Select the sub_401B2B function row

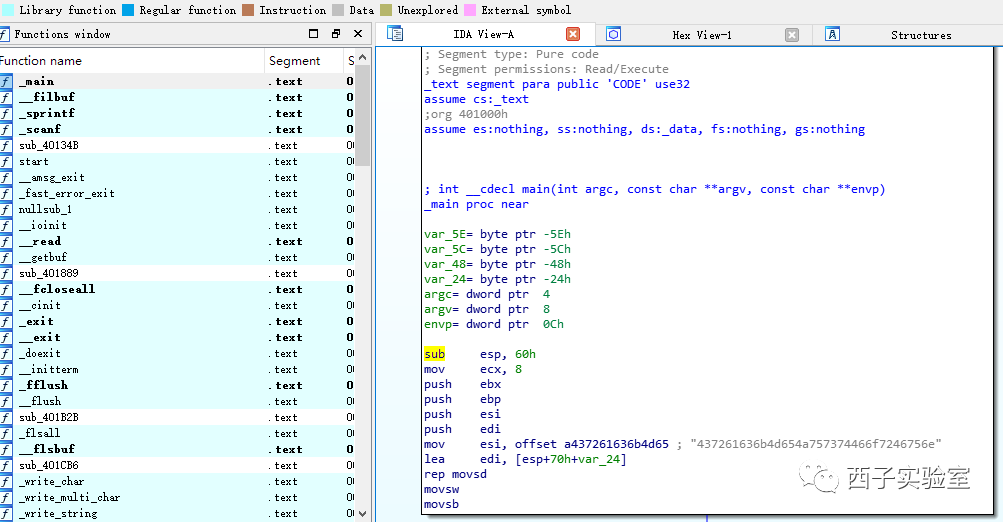coord(178,417)
